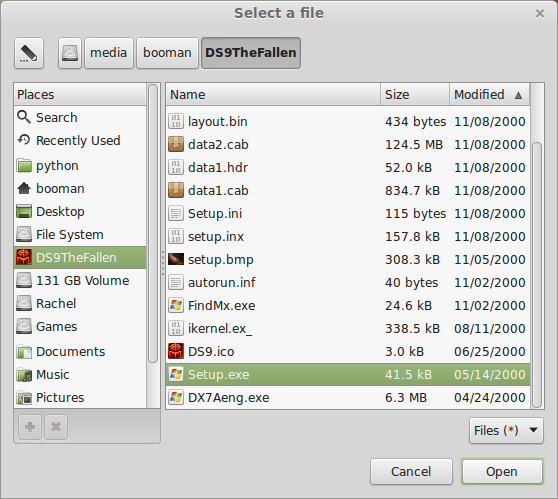This screenshot has width=558, height=499.
Task: Click the 124.5 MB size cell
Action: click(x=414, y=145)
